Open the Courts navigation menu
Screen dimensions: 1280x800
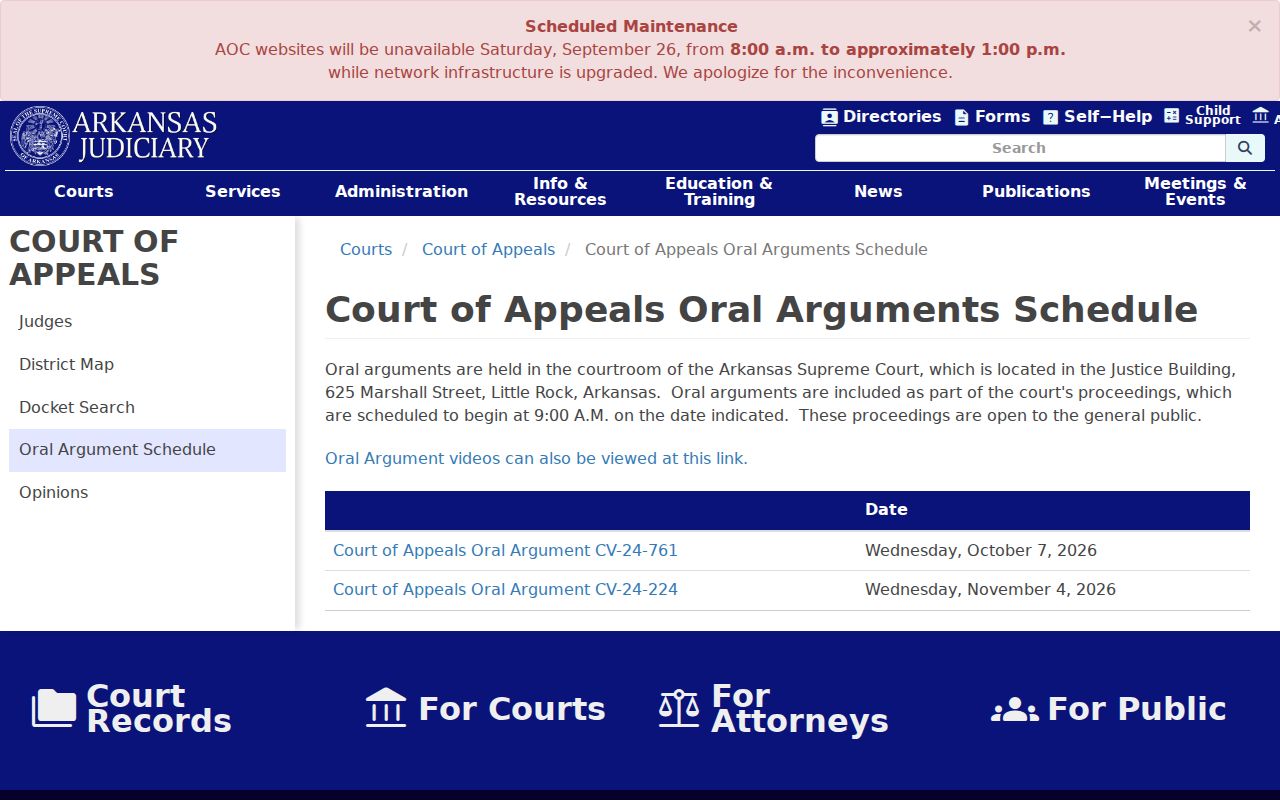point(84,191)
